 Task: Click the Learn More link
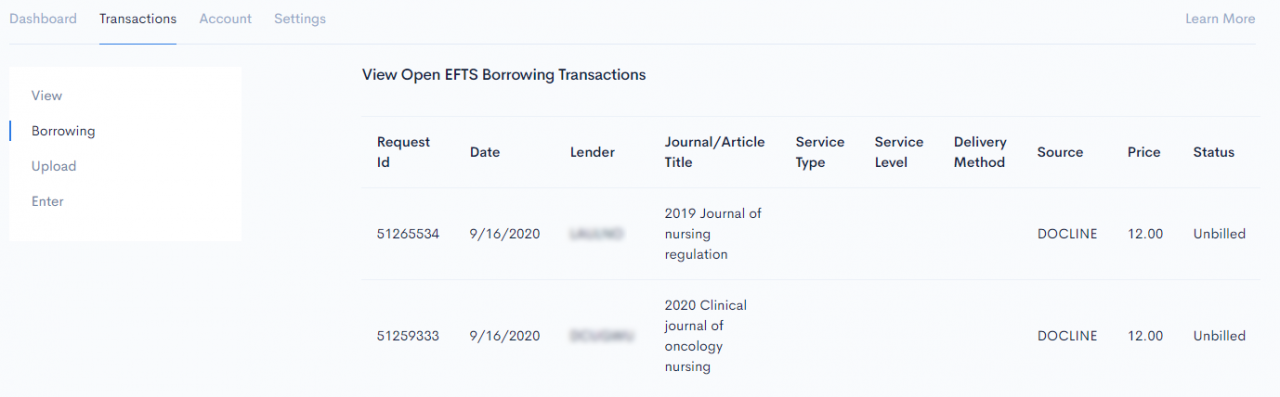coord(1220,19)
